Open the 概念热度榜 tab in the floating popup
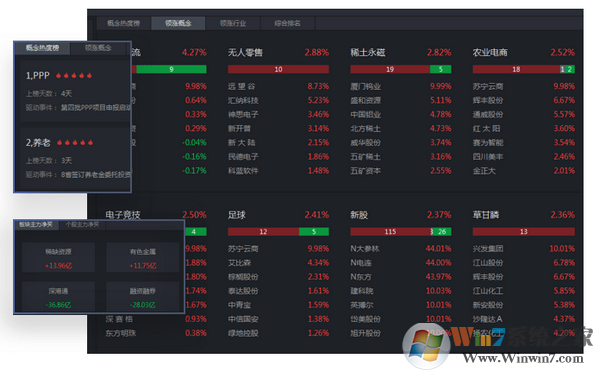This screenshot has width=600, height=372. click(42, 48)
